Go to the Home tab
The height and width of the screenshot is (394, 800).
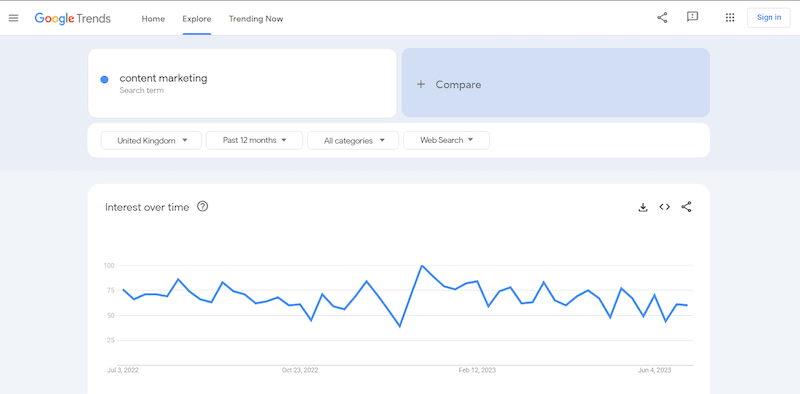click(153, 19)
